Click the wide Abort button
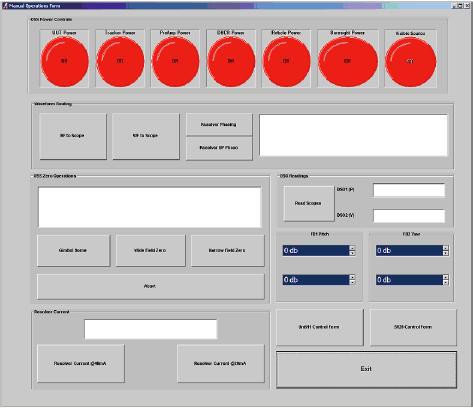Screen dimensions: 473x408 click(150, 286)
